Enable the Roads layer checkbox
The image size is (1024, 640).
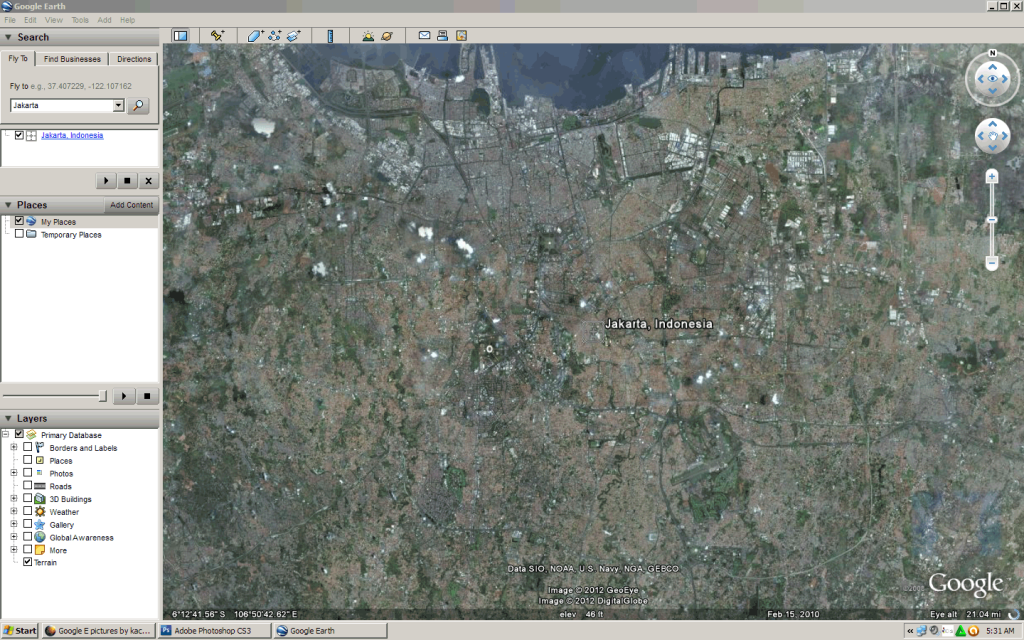click(x=27, y=485)
